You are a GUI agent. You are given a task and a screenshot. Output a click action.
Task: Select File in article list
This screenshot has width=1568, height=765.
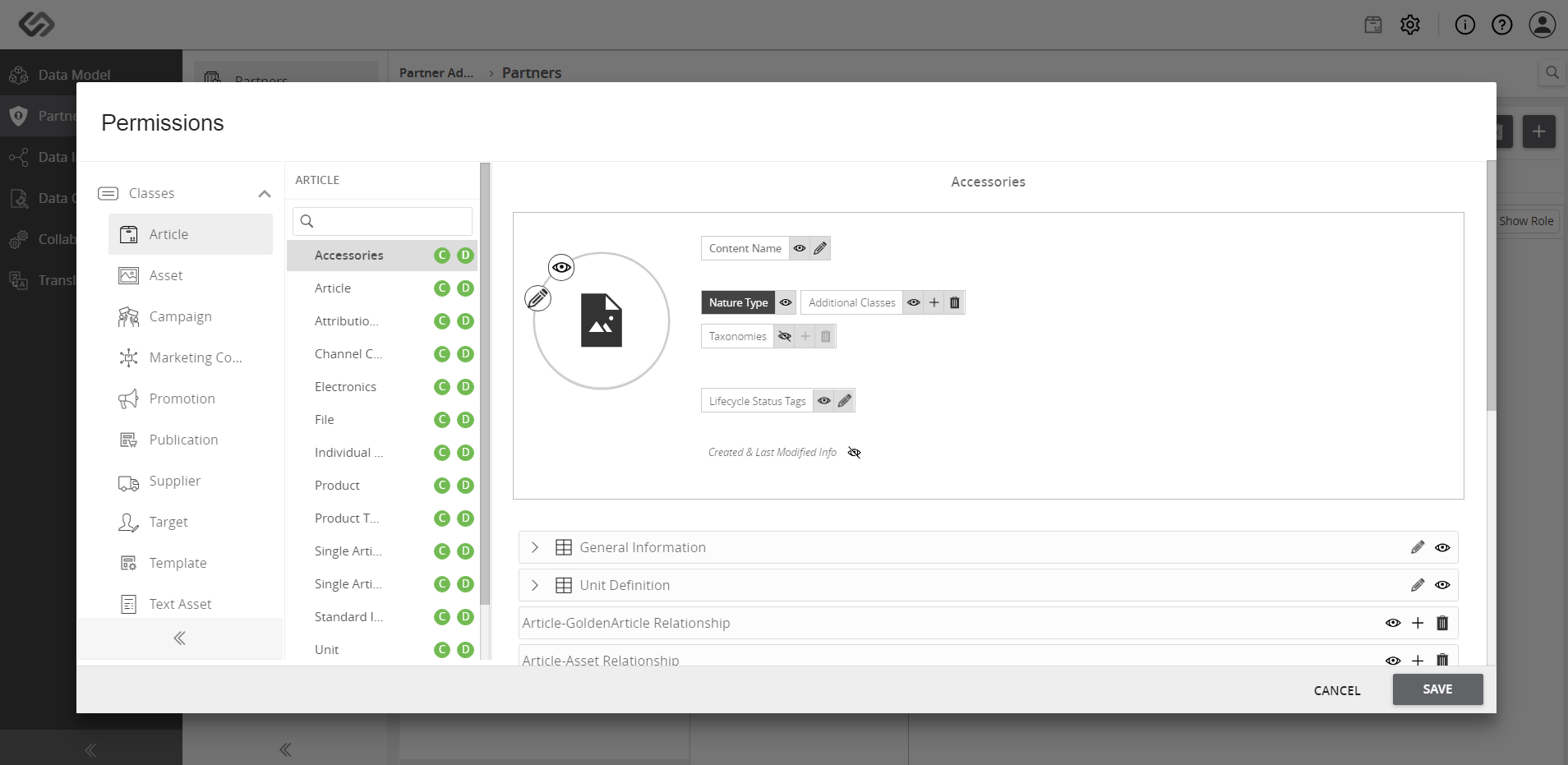pos(325,420)
